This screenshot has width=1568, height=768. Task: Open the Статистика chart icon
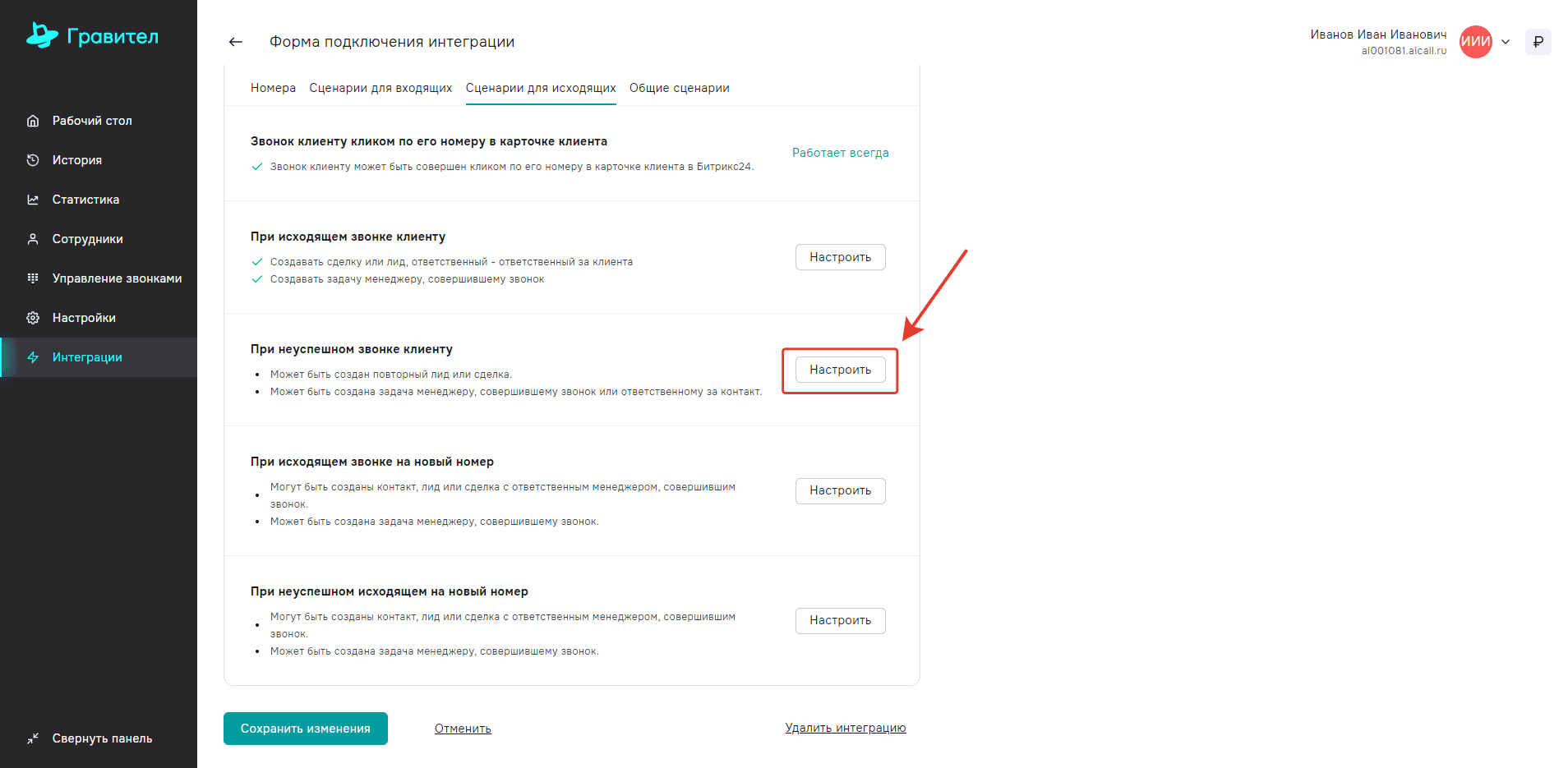pyautogui.click(x=33, y=200)
